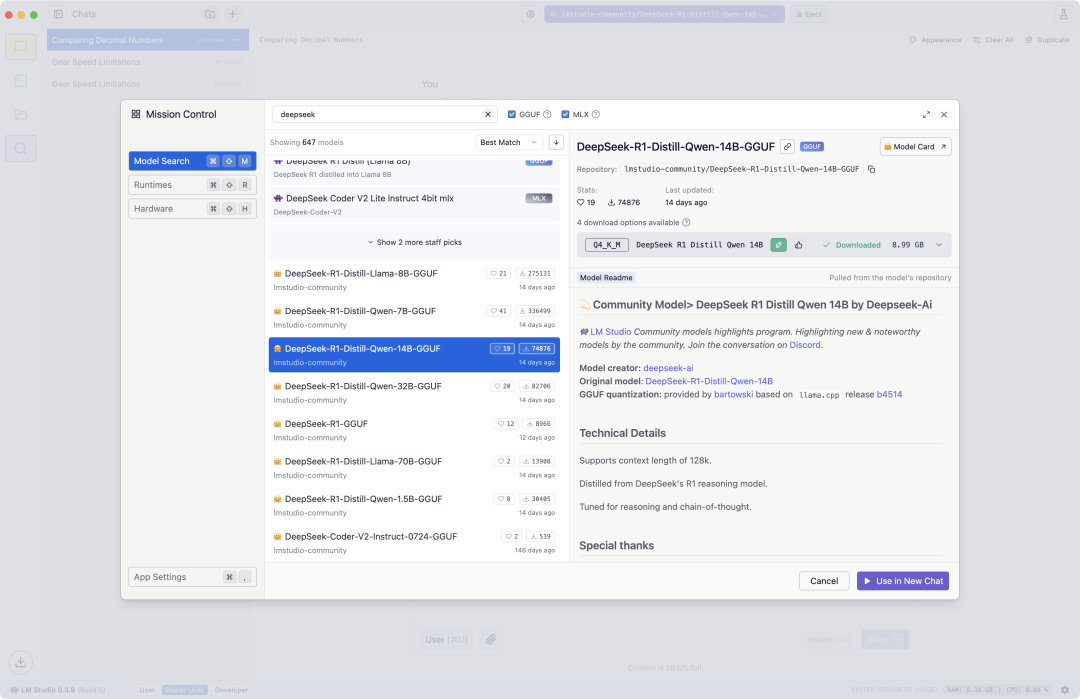Click Clear All in the chat toolbar
1080x699 pixels.
point(993,40)
